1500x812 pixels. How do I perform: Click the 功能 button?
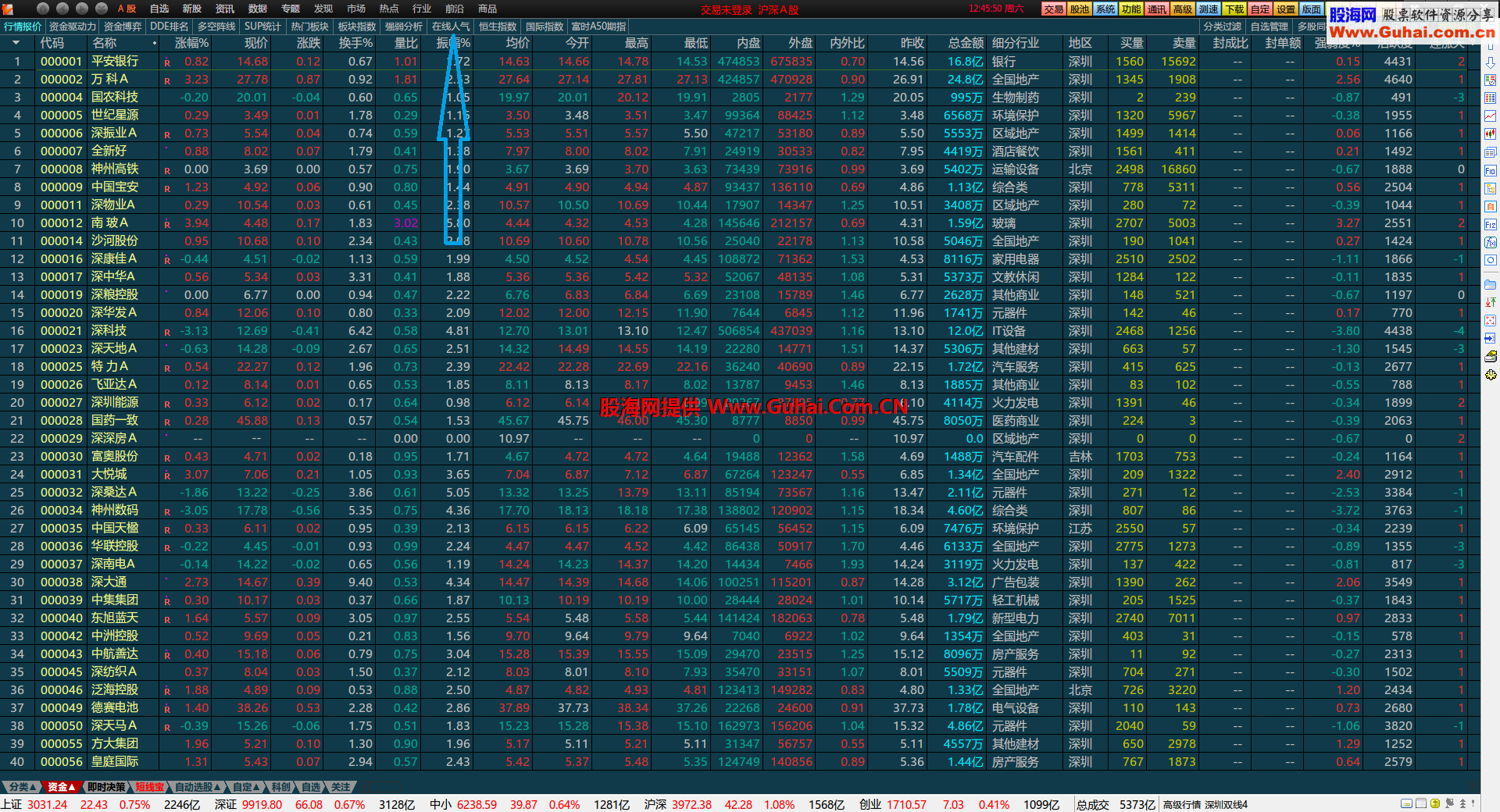(1131, 9)
